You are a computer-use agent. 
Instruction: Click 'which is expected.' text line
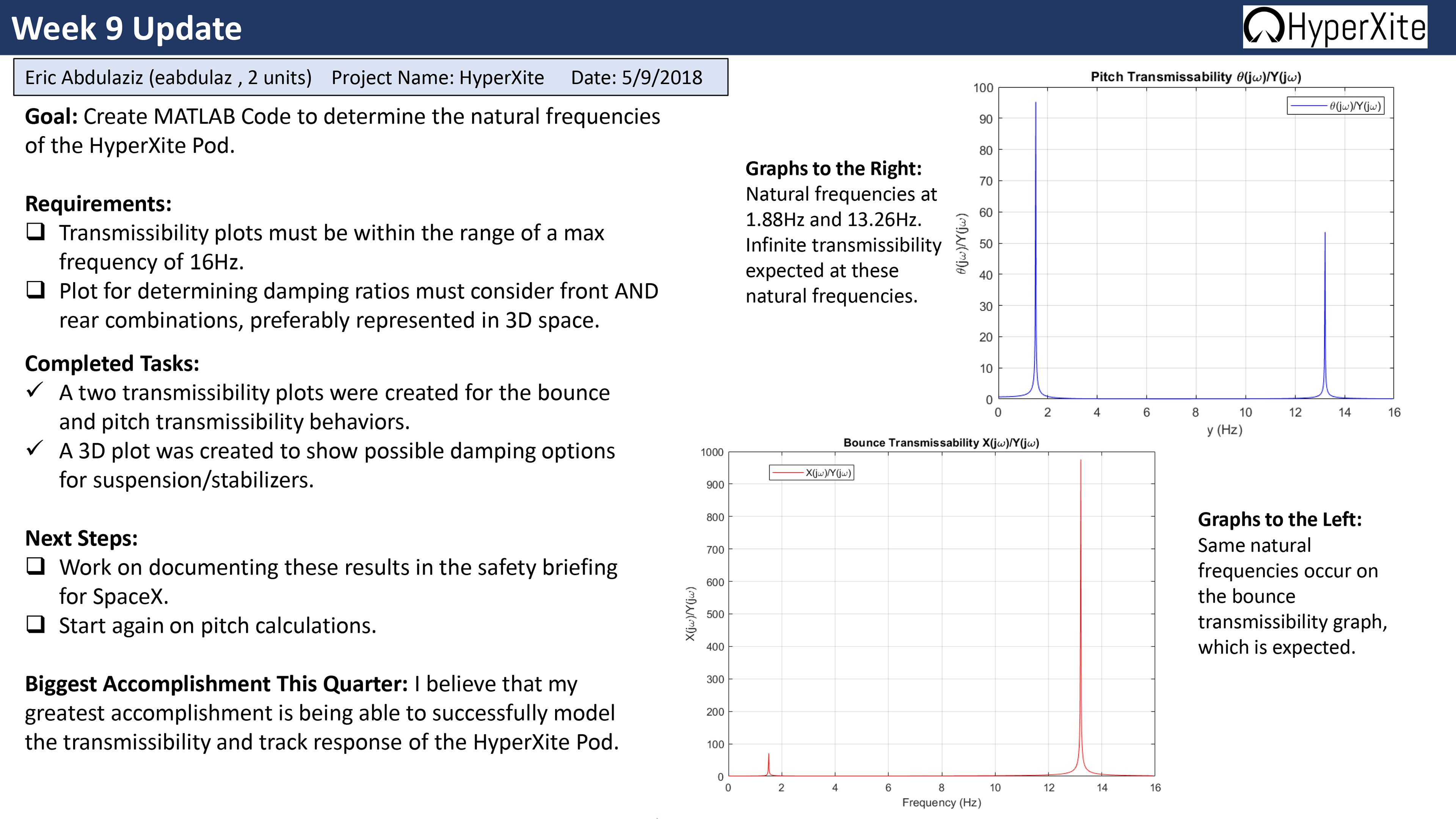(x=1277, y=647)
